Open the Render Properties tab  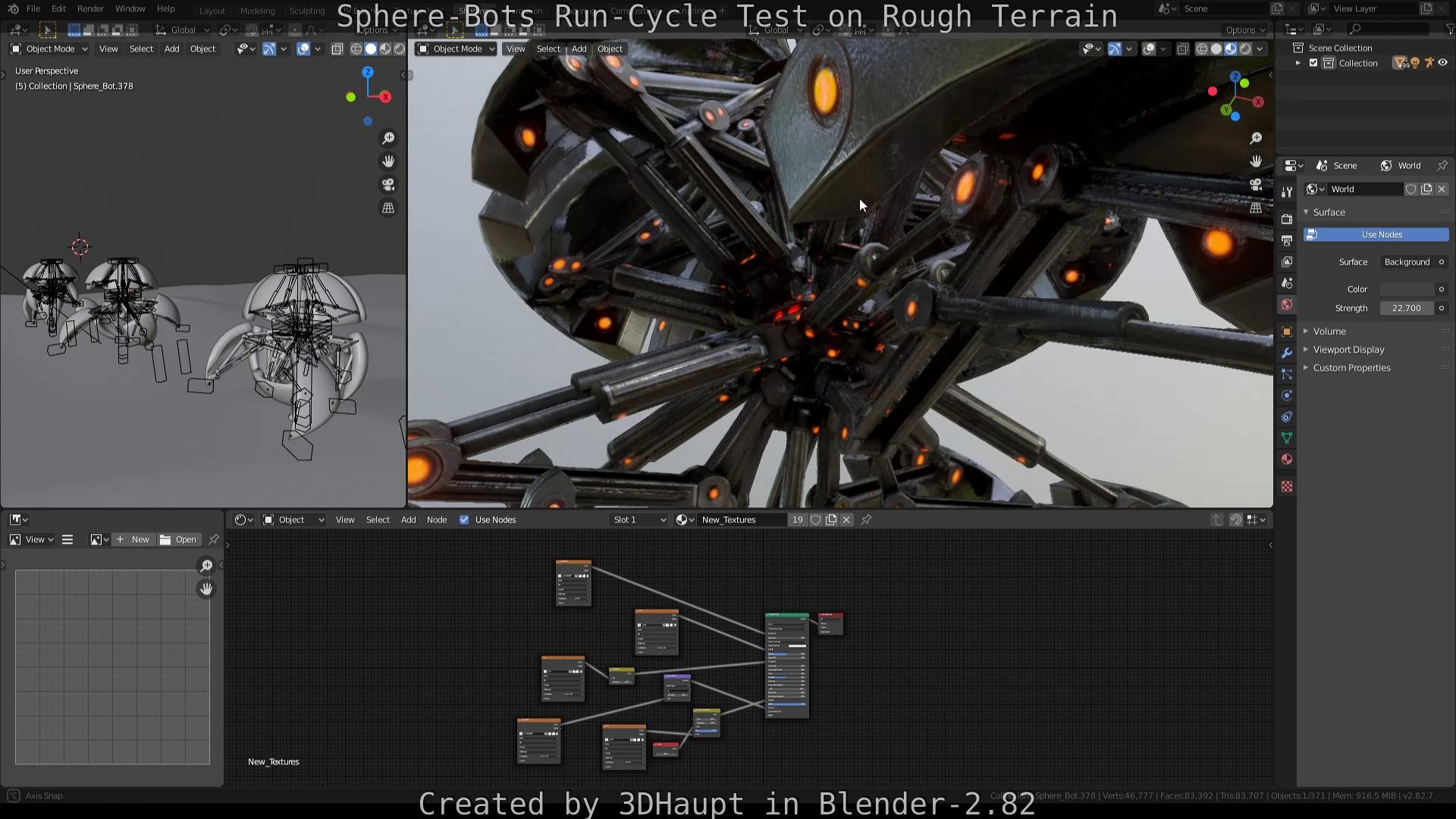(x=1286, y=219)
